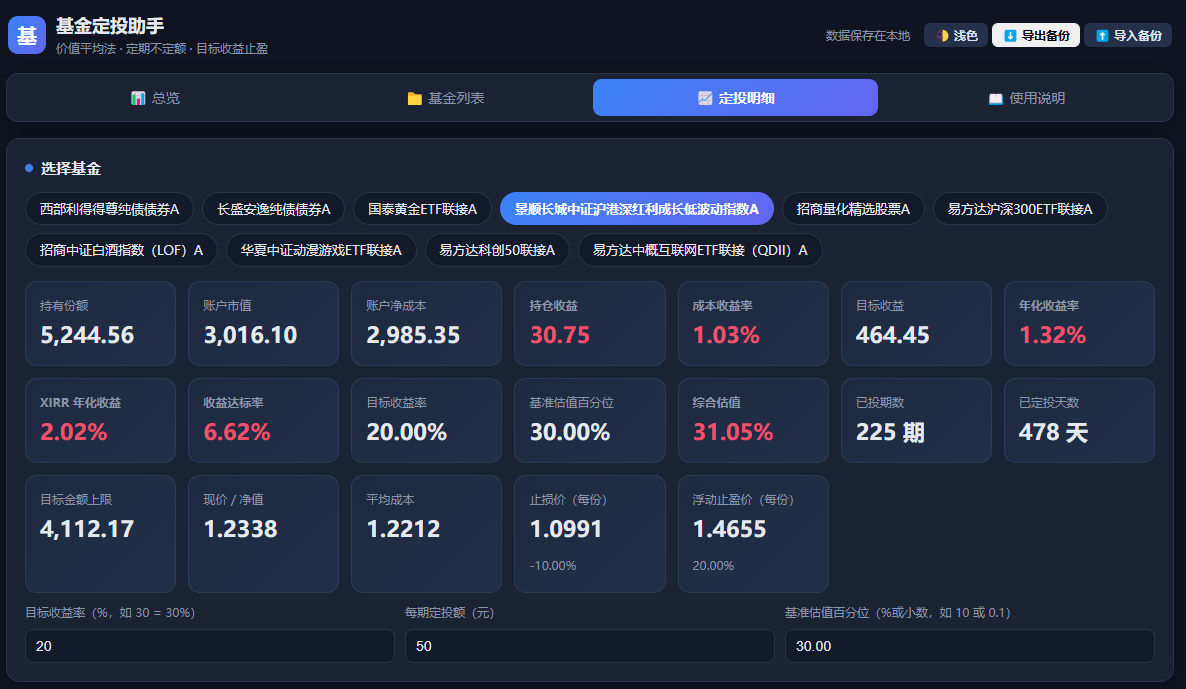This screenshot has width=1186, height=689.
Task: Click the 基 app logo icon
Action: 27,36
